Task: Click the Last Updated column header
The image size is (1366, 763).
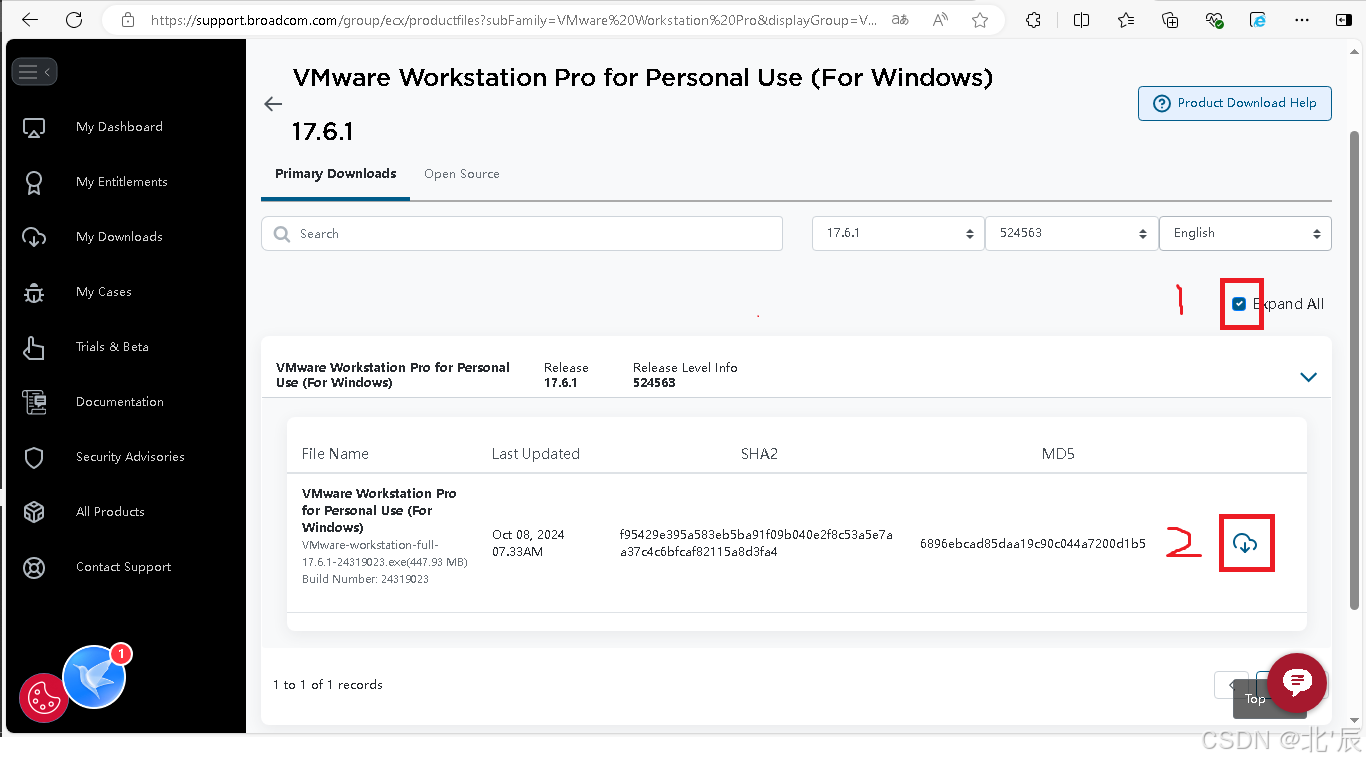Action: pyautogui.click(x=536, y=454)
